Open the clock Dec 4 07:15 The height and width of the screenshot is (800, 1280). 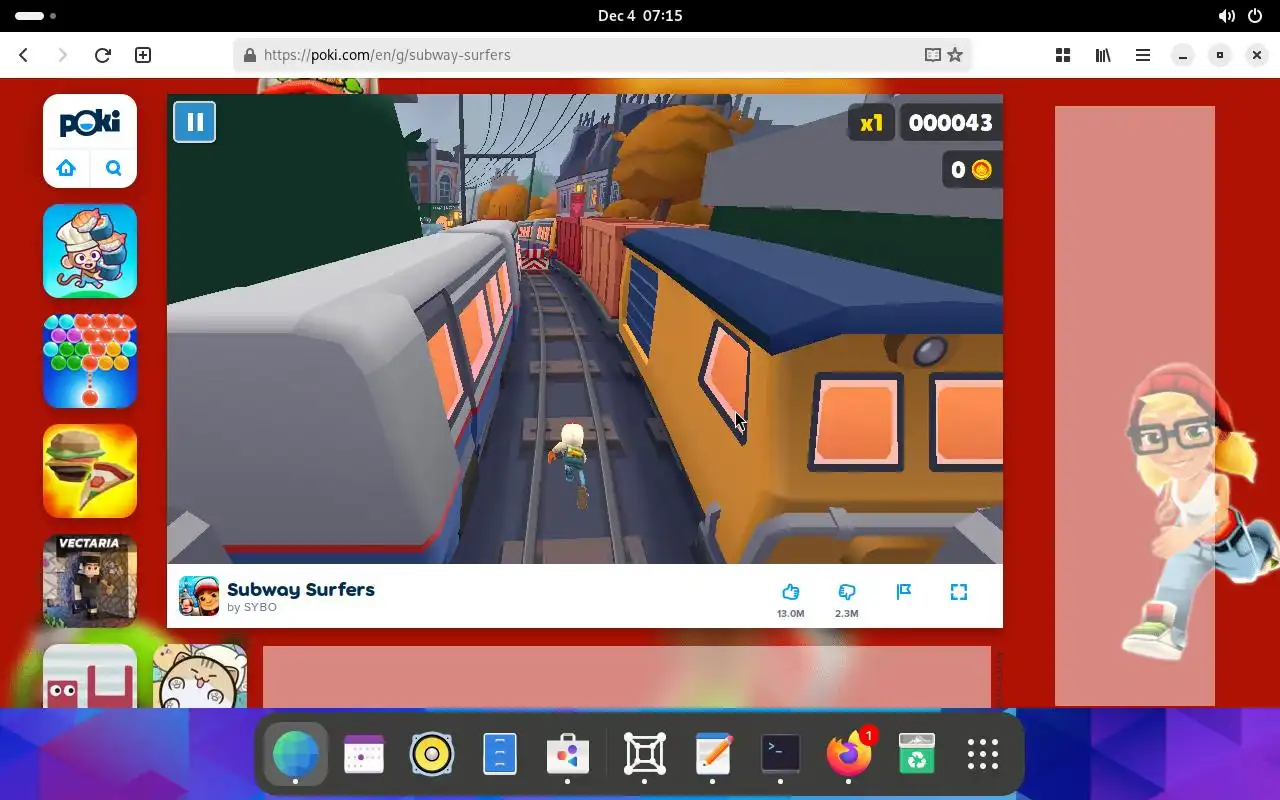point(640,16)
